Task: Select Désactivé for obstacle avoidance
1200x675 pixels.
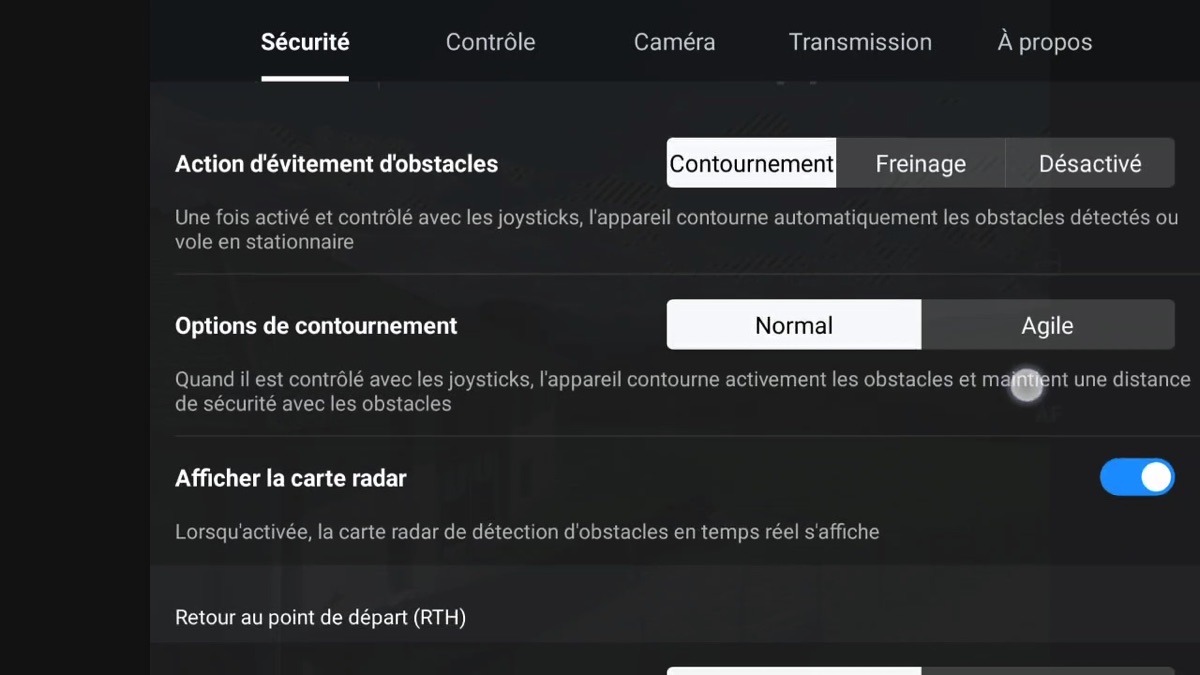Action: pyautogui.click(x=1090, y=163)
